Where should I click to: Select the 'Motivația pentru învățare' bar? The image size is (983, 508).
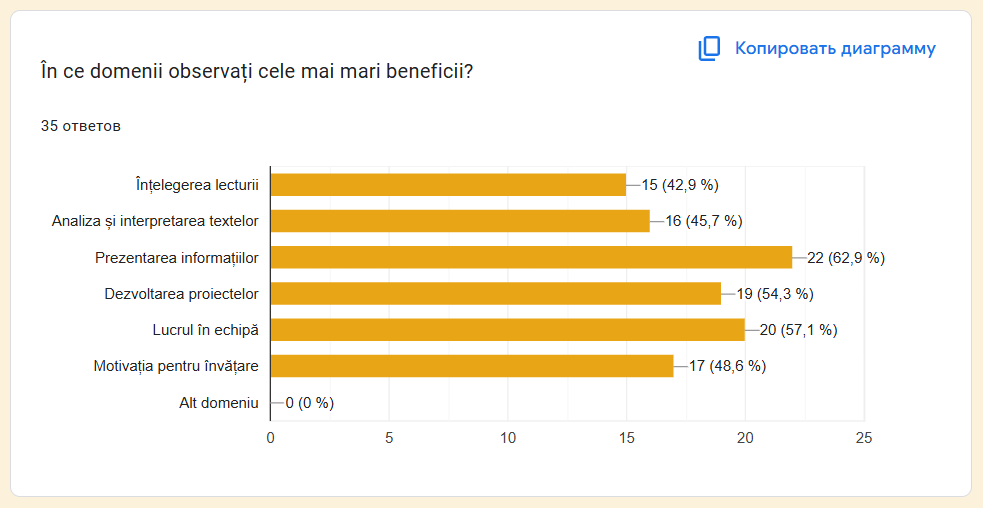click(472, 366)
